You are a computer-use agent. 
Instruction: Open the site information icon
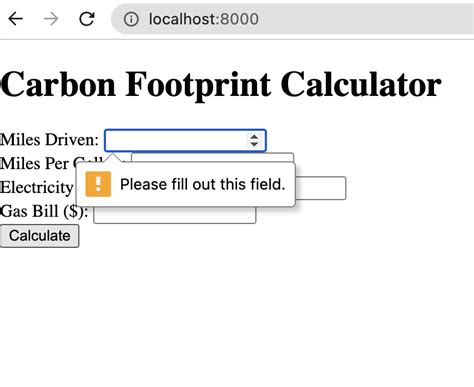[x=131, y=19]
